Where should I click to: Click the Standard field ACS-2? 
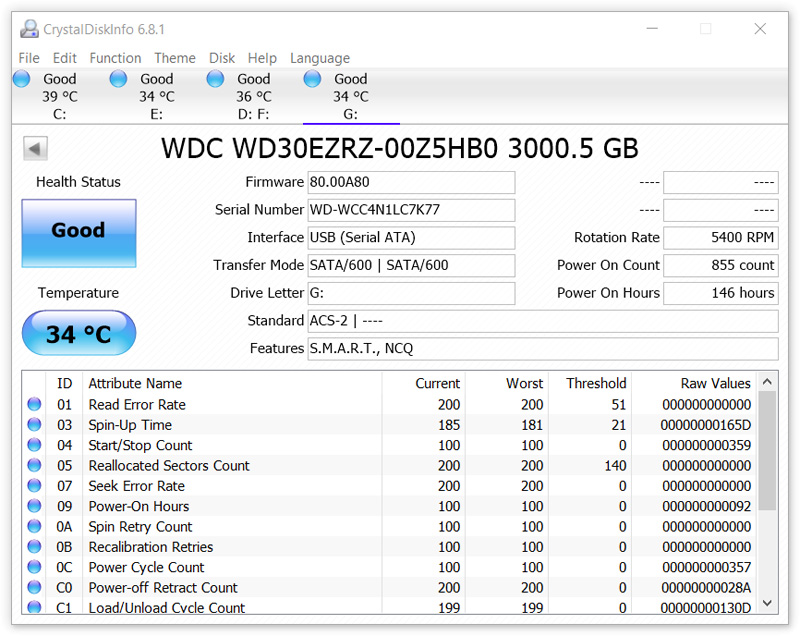543,321
